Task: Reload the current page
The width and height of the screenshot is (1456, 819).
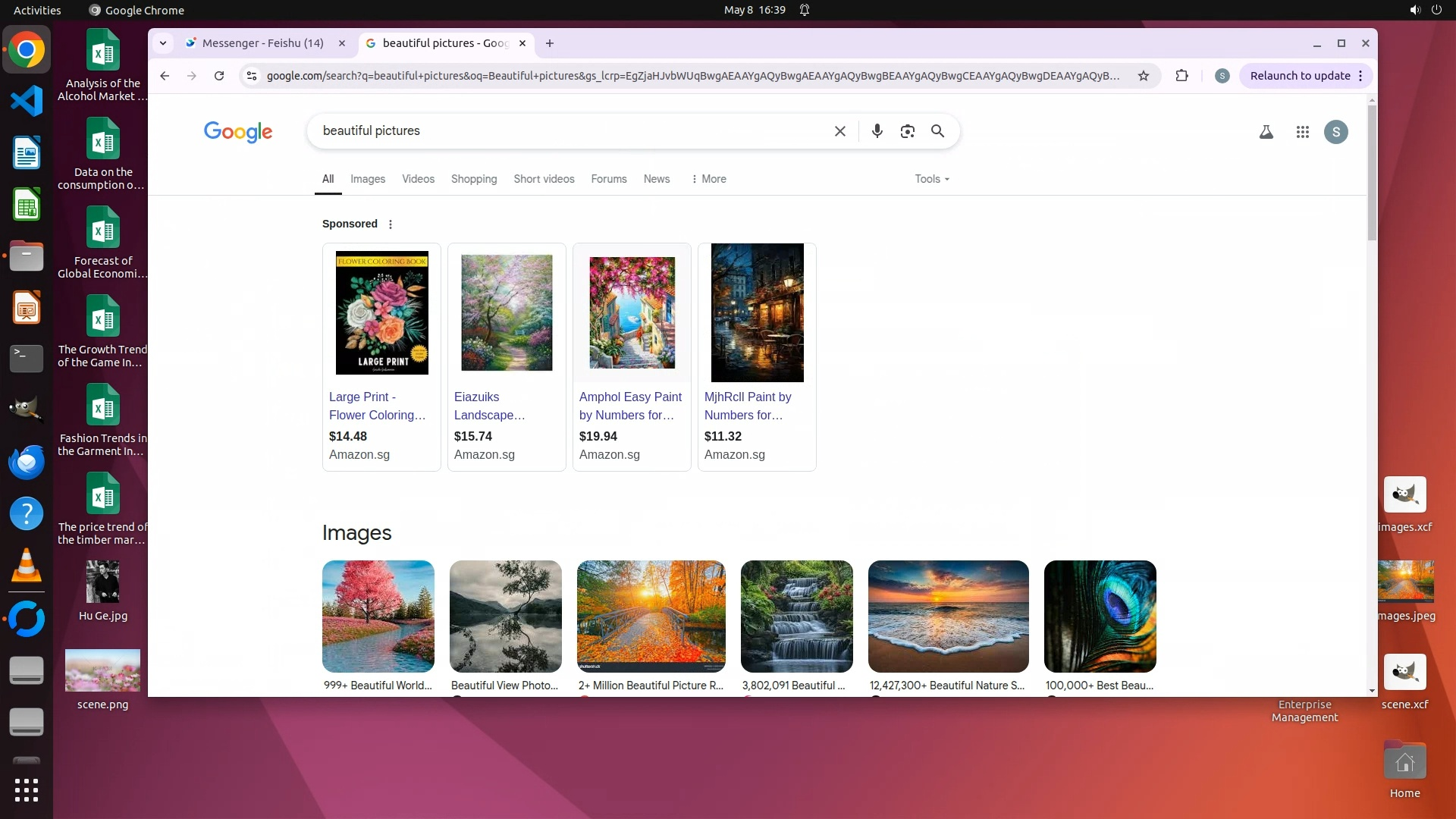Action: [x=219, y=76]
